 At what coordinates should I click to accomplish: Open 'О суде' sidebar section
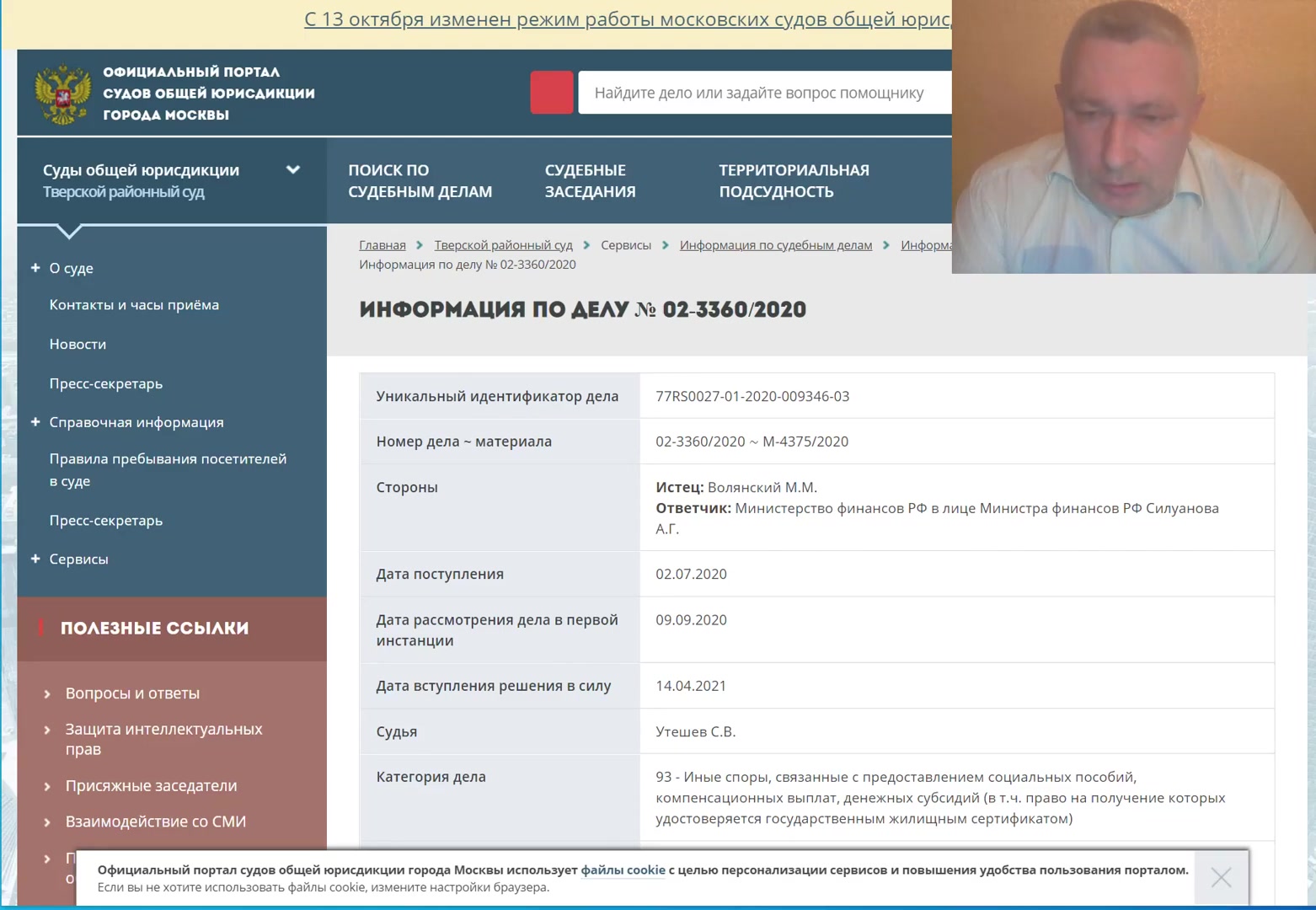(x=71, y=268)
